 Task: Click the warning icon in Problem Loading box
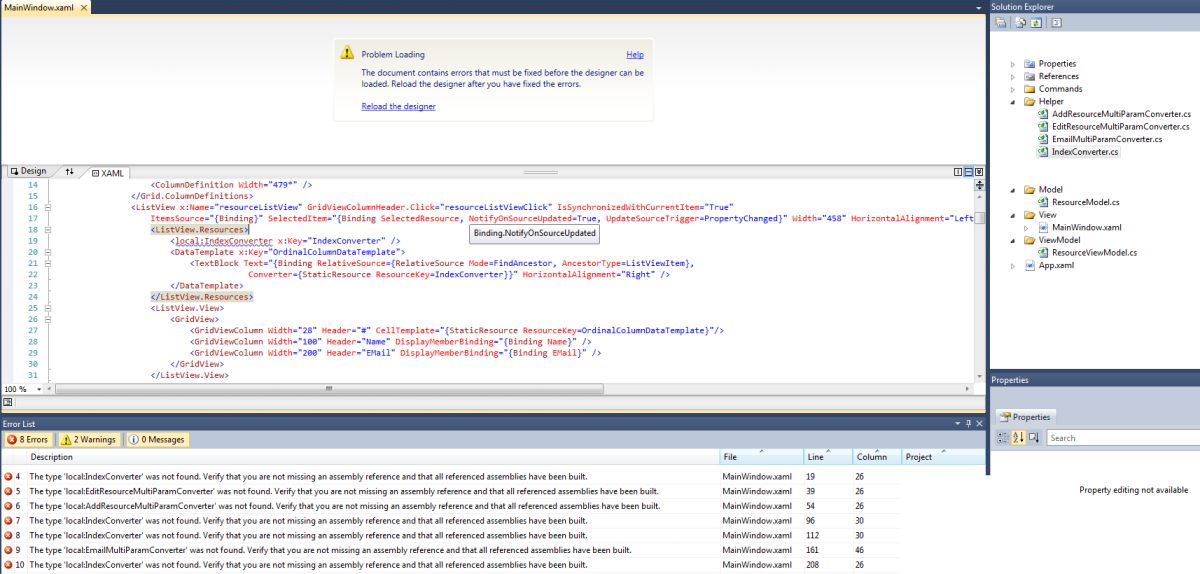click(347, 53)
